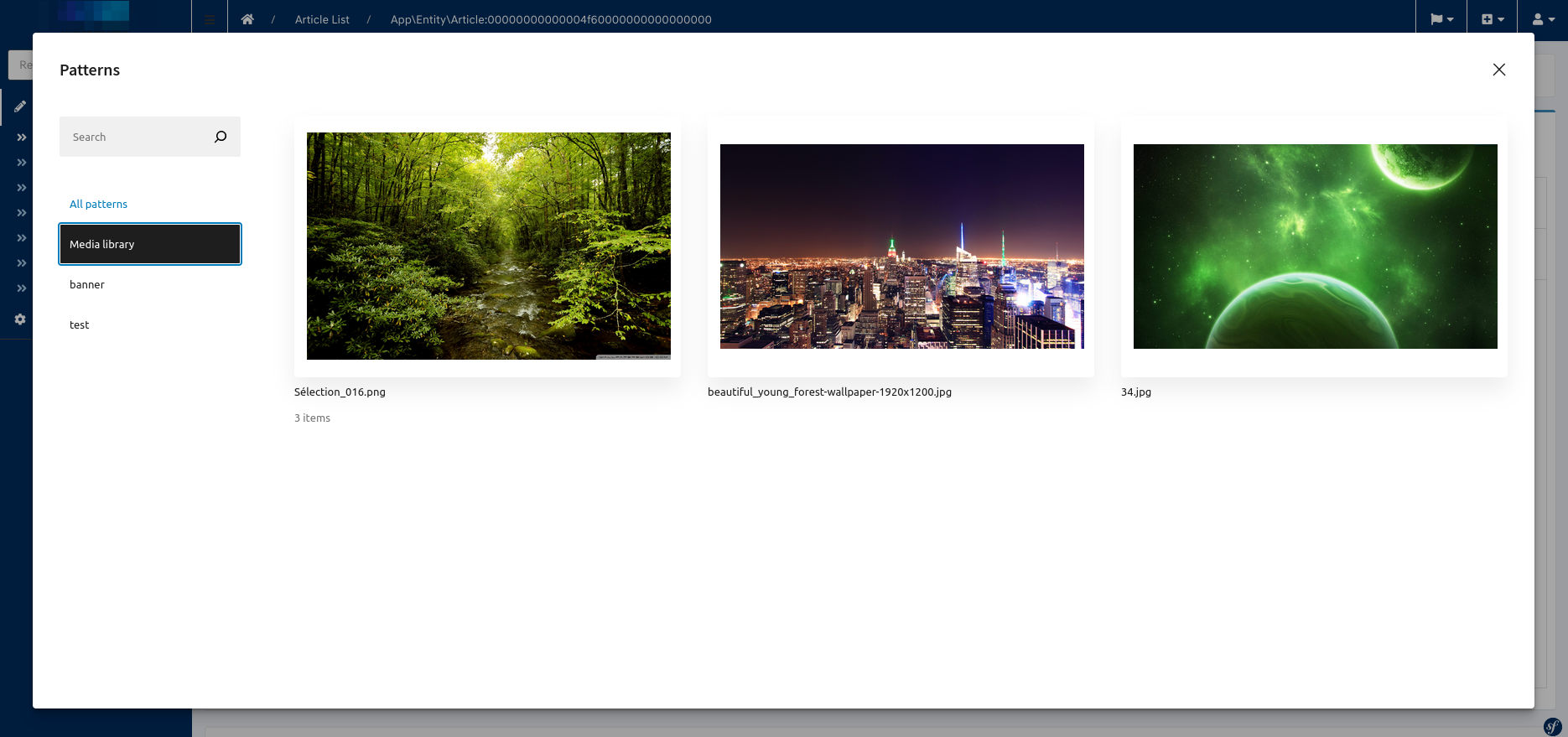
Task: Switch to the banner category
Action: 87,284
